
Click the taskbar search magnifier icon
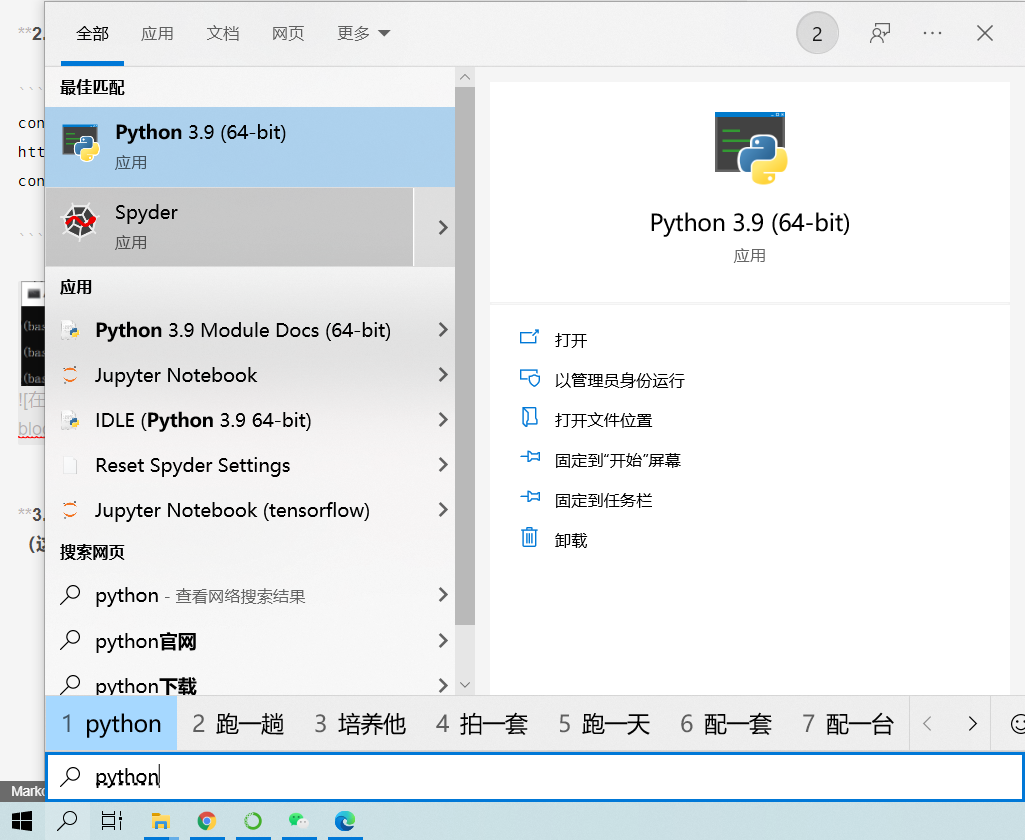(67, 821)
